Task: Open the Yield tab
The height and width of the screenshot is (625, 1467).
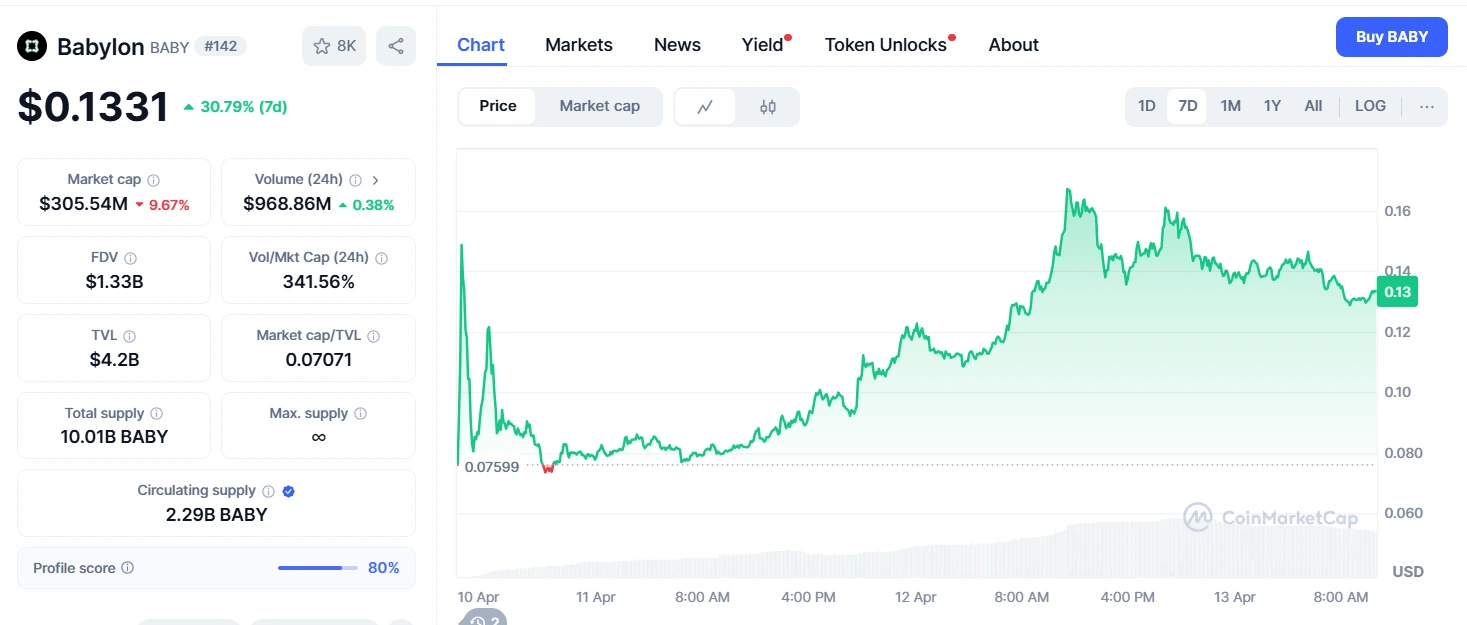Action: pos(763,45)
